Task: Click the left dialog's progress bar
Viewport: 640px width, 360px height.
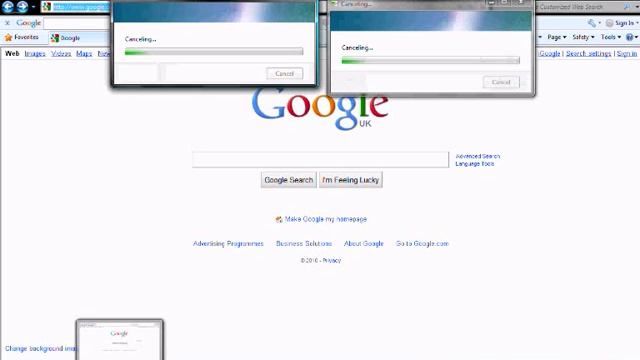Action: tap(214, 51)
